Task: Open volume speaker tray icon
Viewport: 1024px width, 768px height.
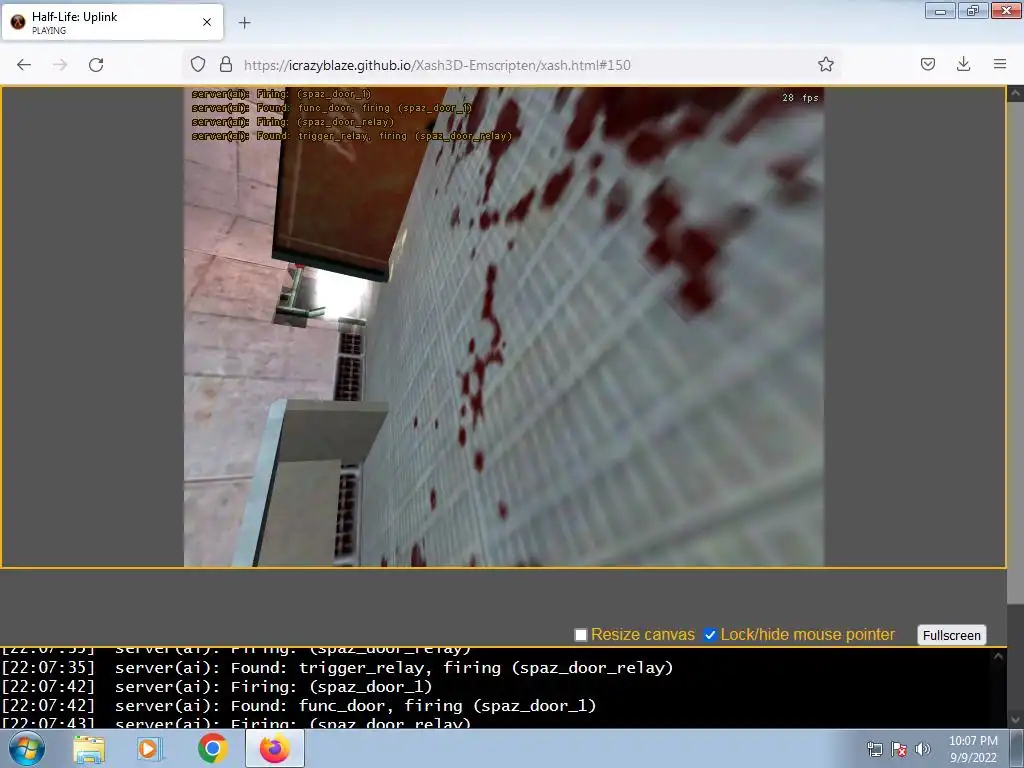Action: click(x=922, y=749)
